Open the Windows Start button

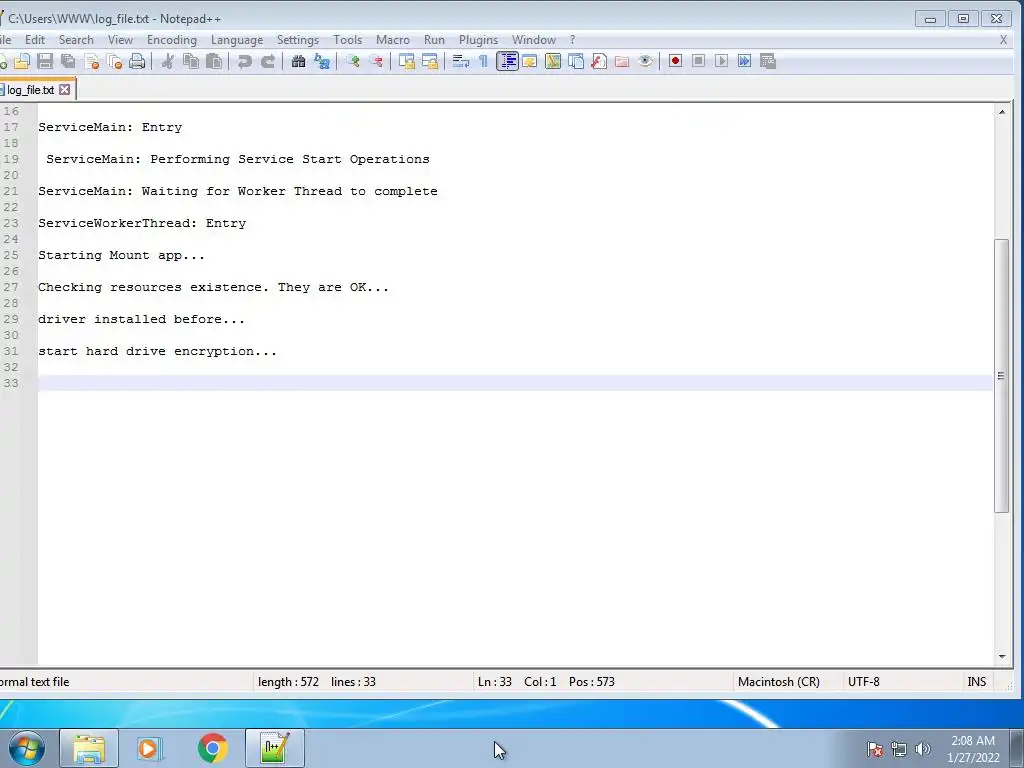(x=26, y=748)
